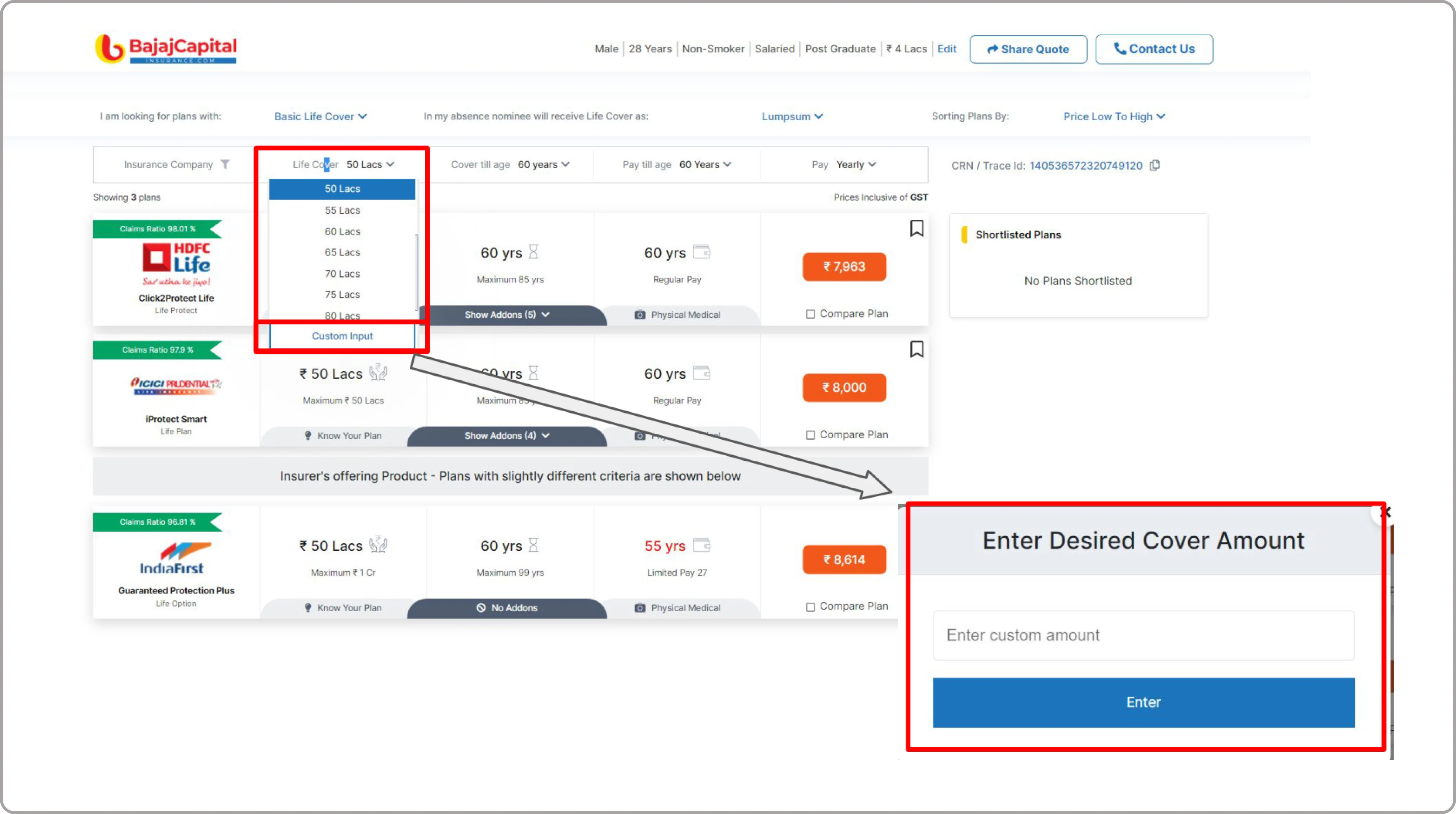Open the Basic Life Cover dropdown
Viewport: 1456px width, 814px height.
tap(320, 116)
